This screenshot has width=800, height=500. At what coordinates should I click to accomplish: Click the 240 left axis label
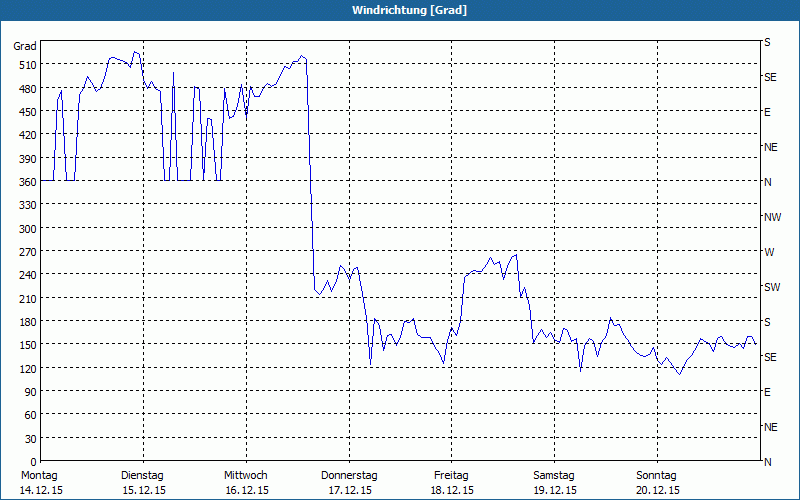coord(28,275)
